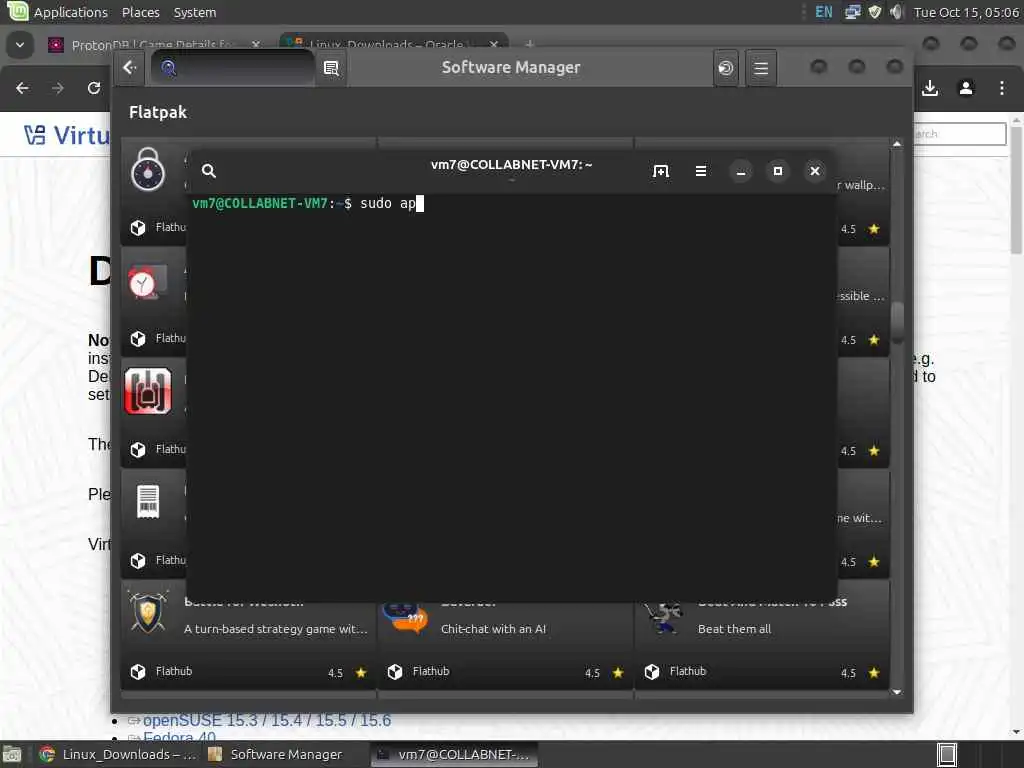
Task: Click the EN keyboard layout indicator
Action: coord(824,12)
